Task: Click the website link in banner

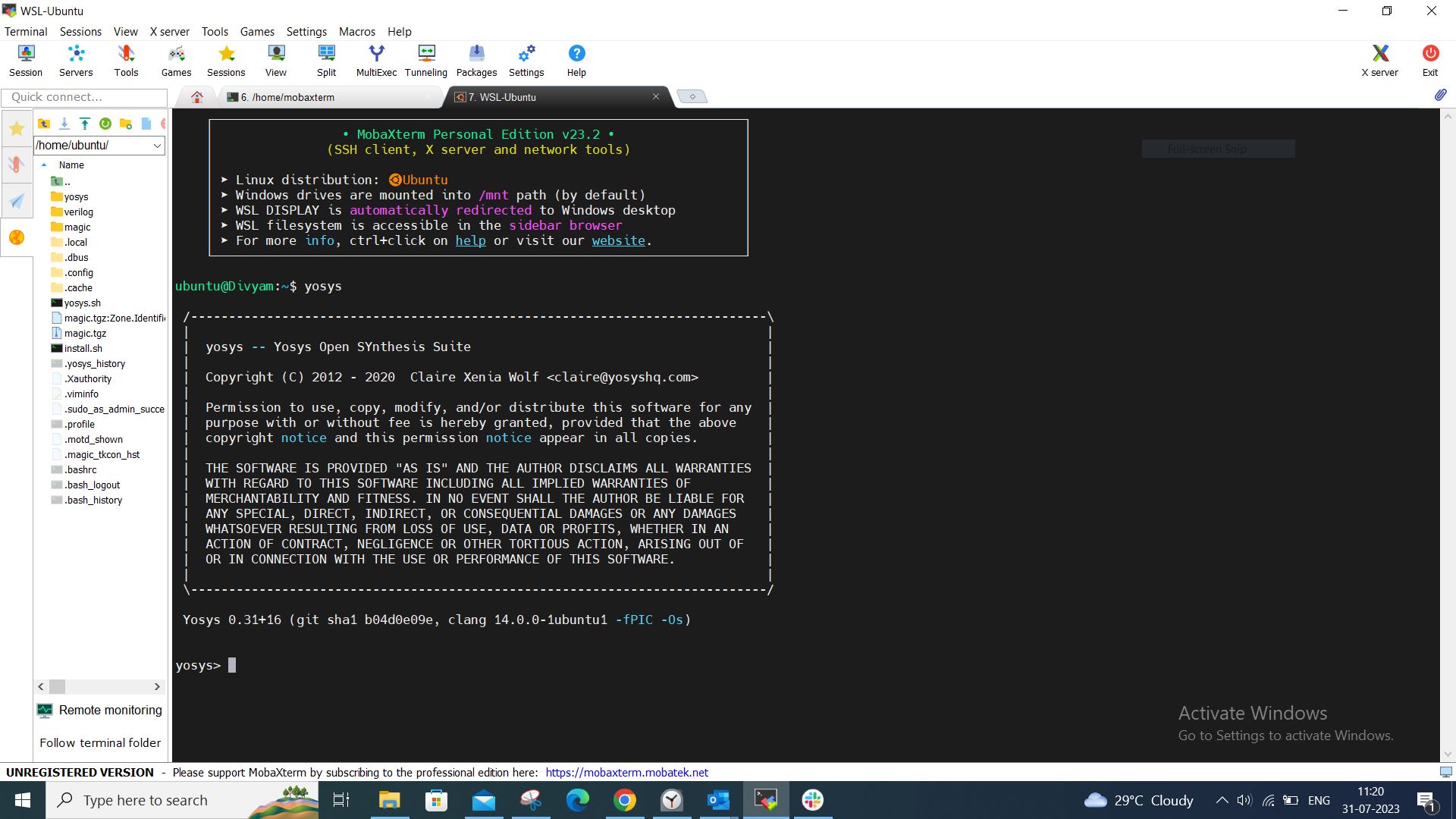Action: 618,240
